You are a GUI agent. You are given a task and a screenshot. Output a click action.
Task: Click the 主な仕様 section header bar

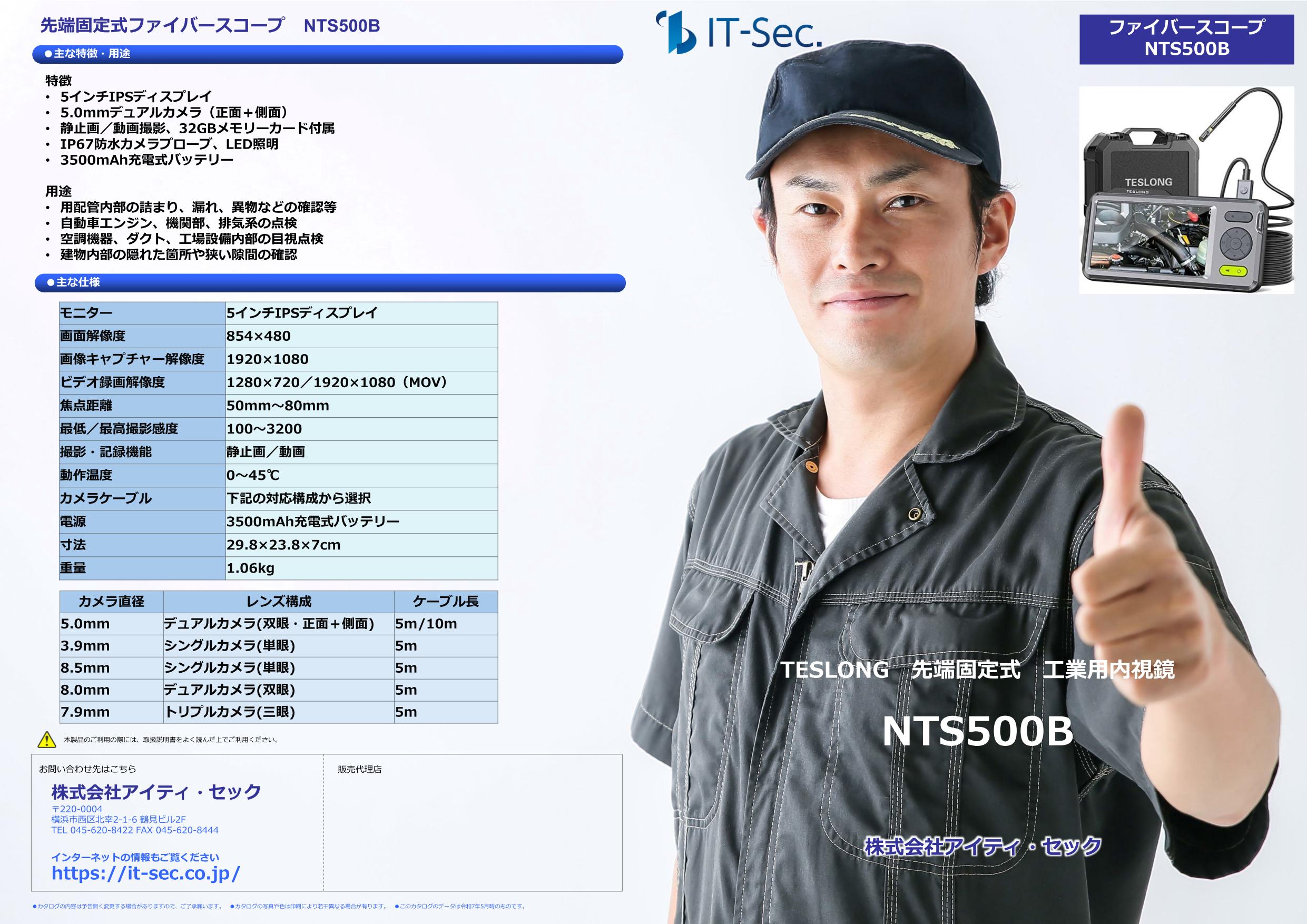click(330, 283)
